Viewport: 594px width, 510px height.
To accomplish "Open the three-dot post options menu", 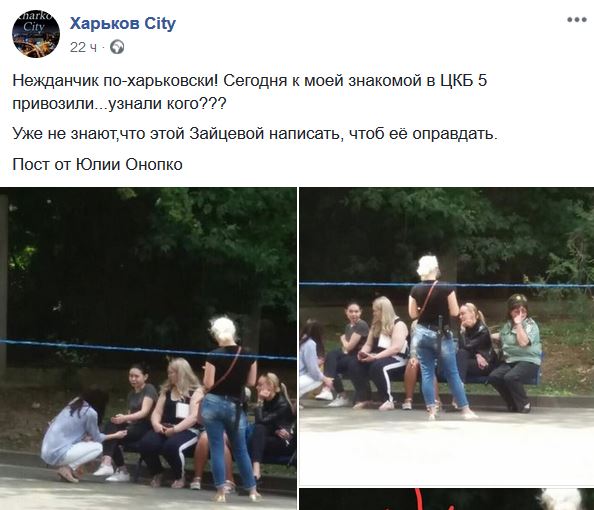I will click(x=577, y=20).
